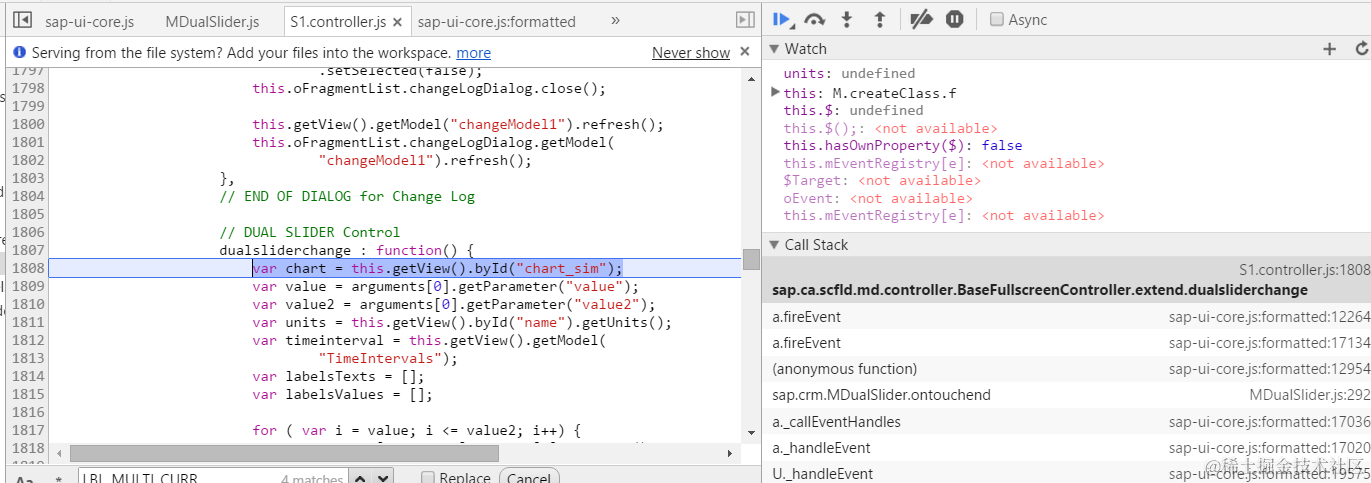Toggle pause on exceptions icon
The width and height of the screenshot is (1371, 483).
point(955,19)
